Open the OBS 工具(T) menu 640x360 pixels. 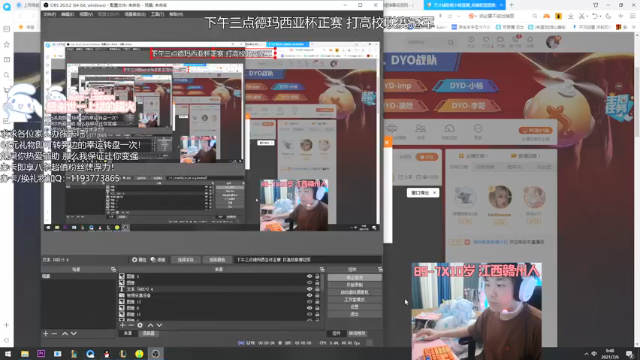coord(157,14)
